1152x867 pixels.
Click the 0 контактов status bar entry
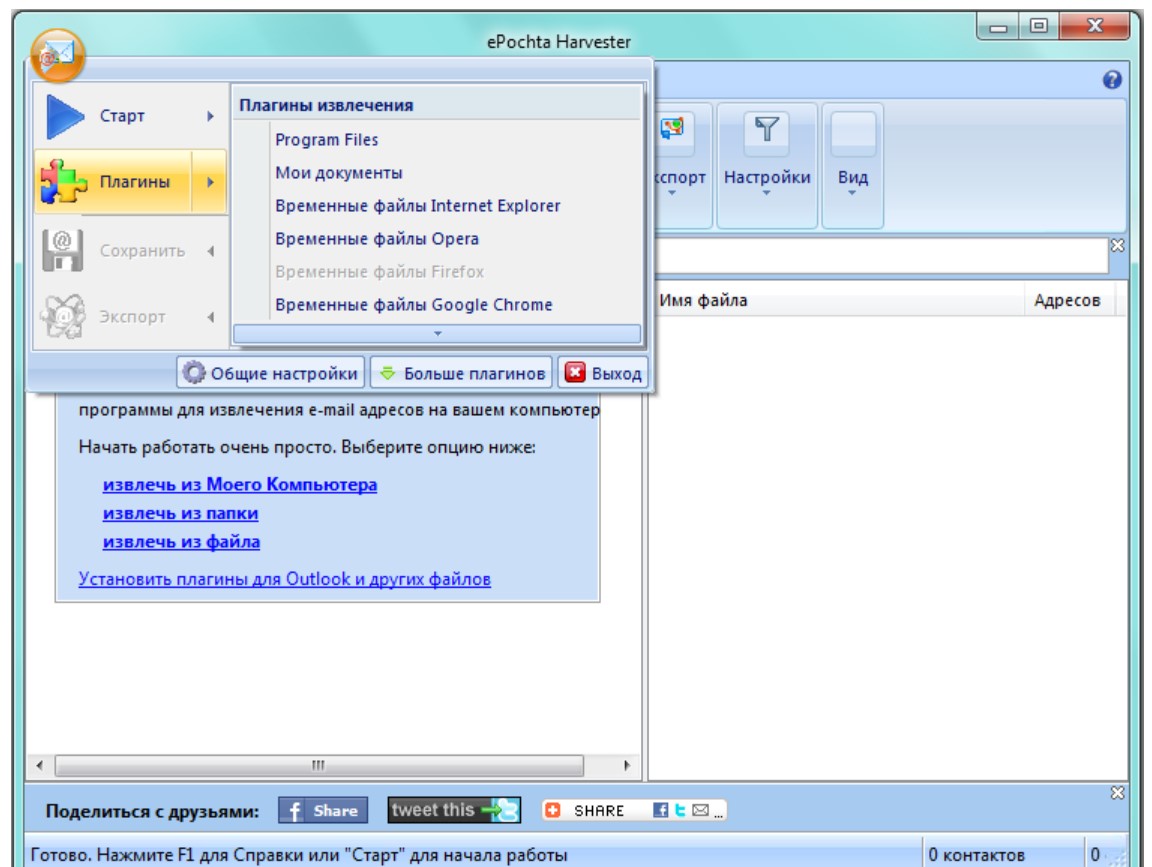point(976,855)
